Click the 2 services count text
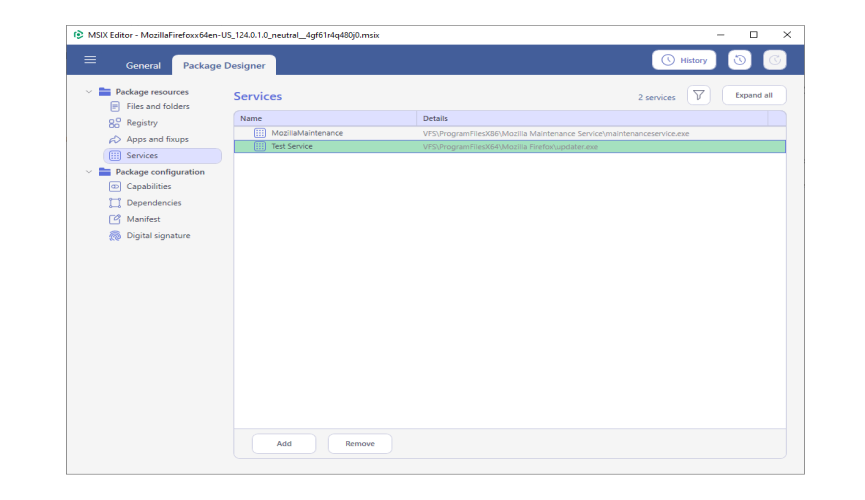This screenshot has width=865, height=500. pos(656,97)
